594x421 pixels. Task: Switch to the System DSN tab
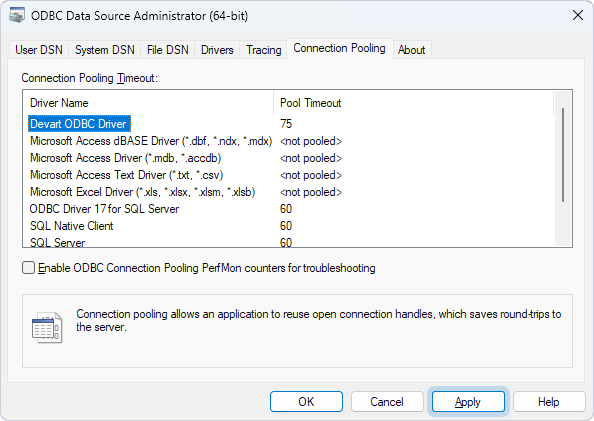pyautogui.click(x=105, y=50)
